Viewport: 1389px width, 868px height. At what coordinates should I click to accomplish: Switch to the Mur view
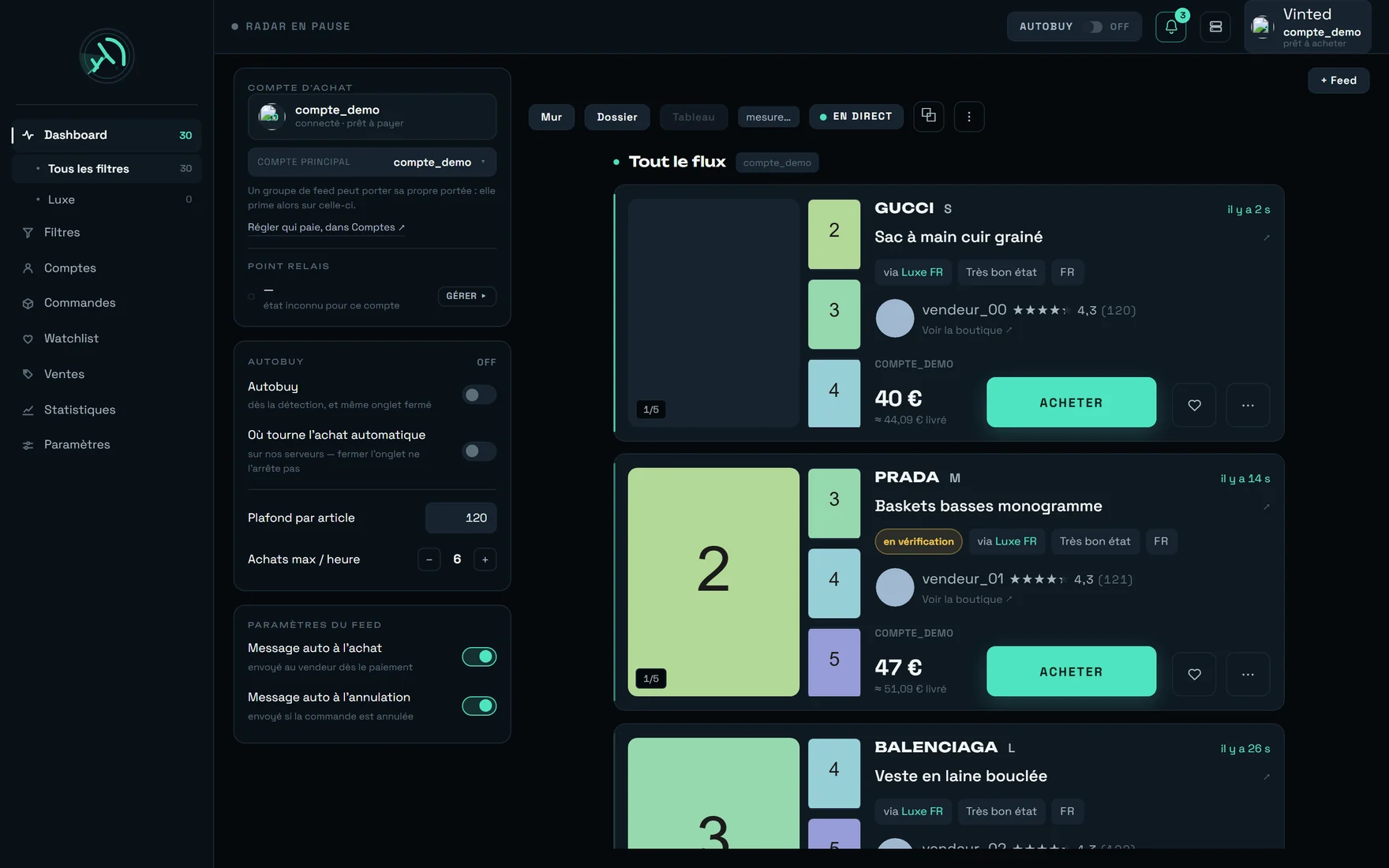click(x=552, y=117)
